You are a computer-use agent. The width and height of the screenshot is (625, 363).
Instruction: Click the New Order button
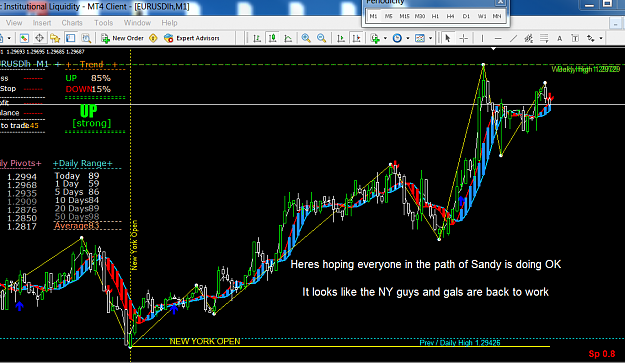[x=122, y=38]
